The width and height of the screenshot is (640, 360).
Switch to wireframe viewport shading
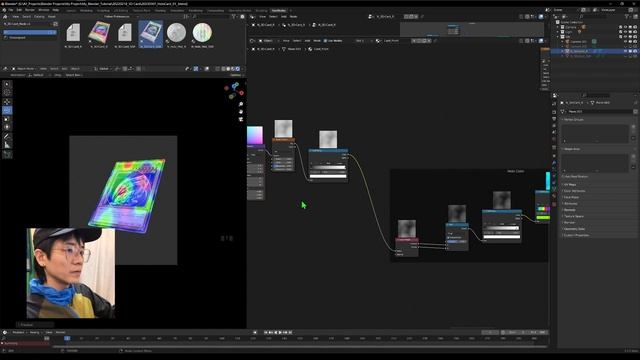click(x=223, y=69)
